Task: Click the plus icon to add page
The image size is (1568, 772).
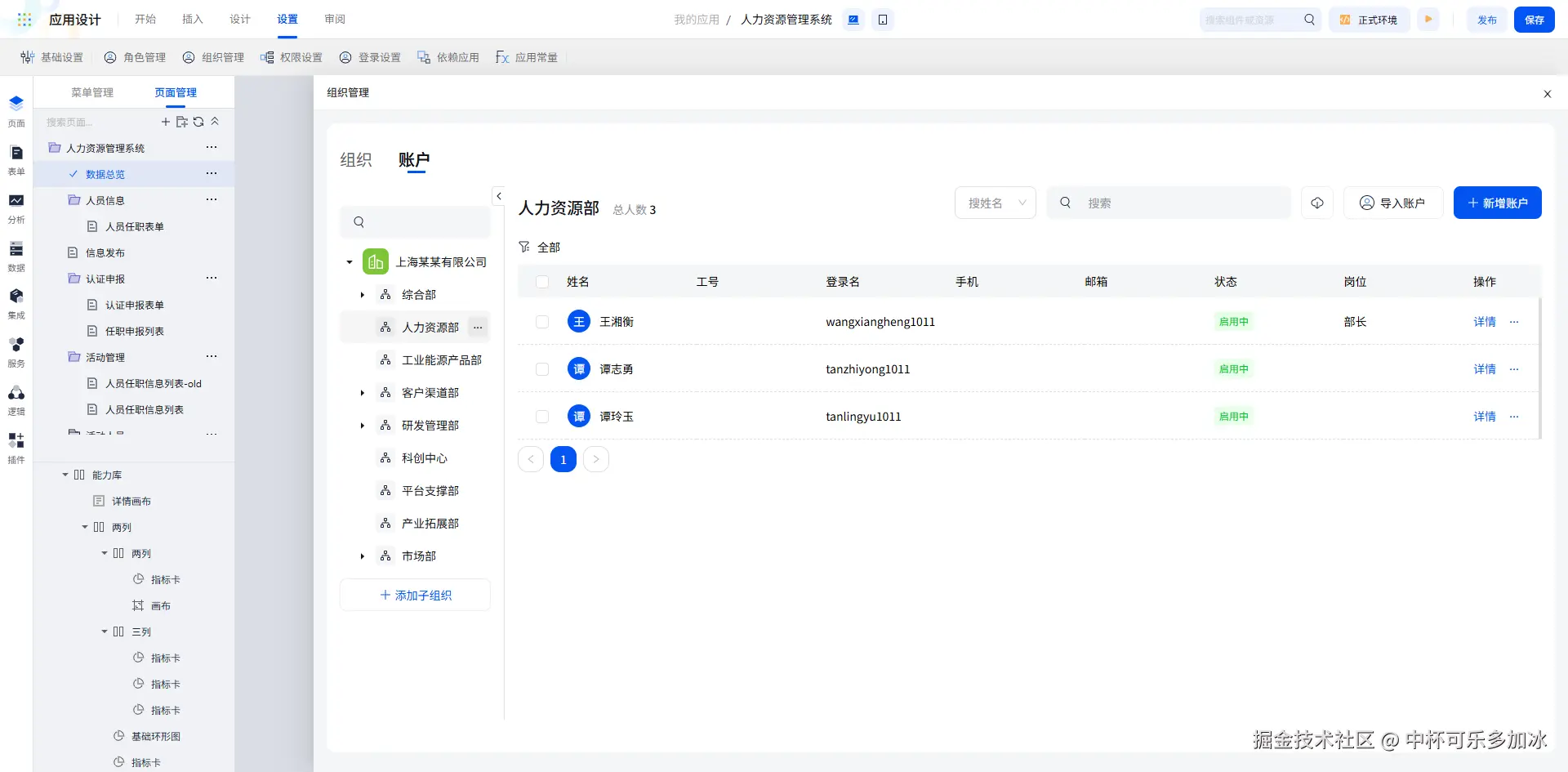Action: click(166, 122)
